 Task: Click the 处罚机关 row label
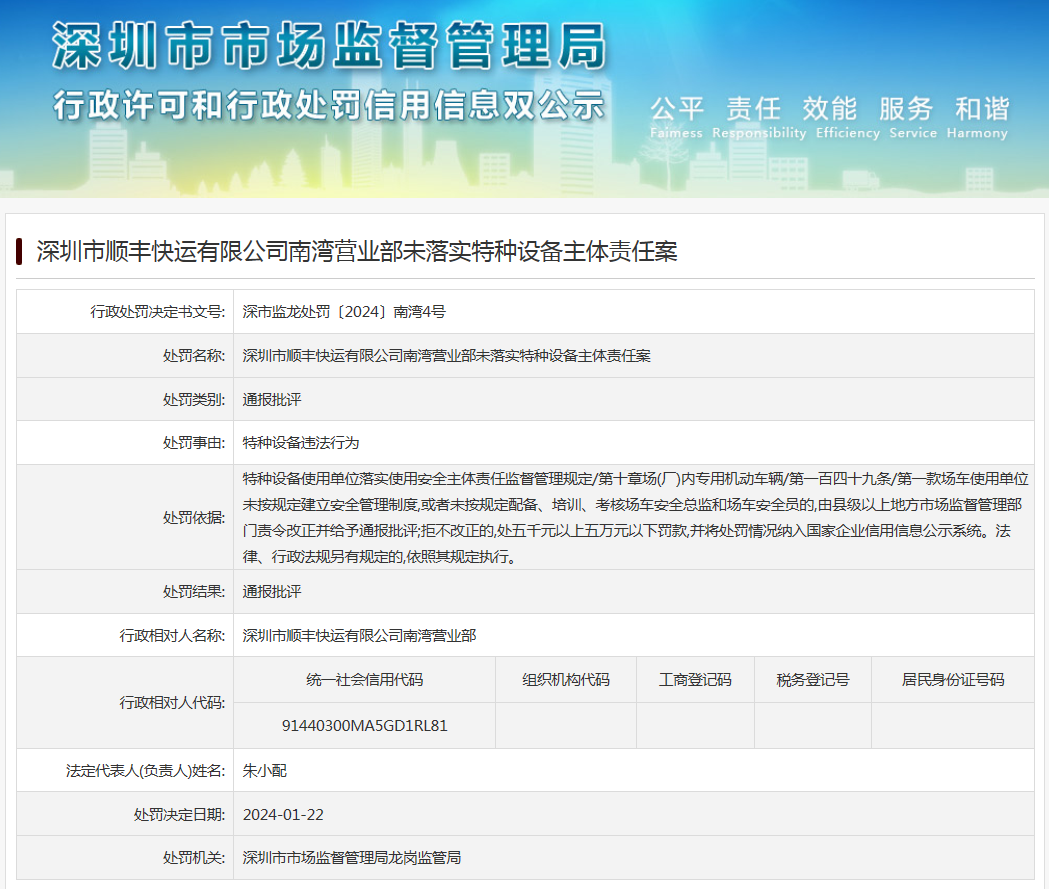[194, 858]
